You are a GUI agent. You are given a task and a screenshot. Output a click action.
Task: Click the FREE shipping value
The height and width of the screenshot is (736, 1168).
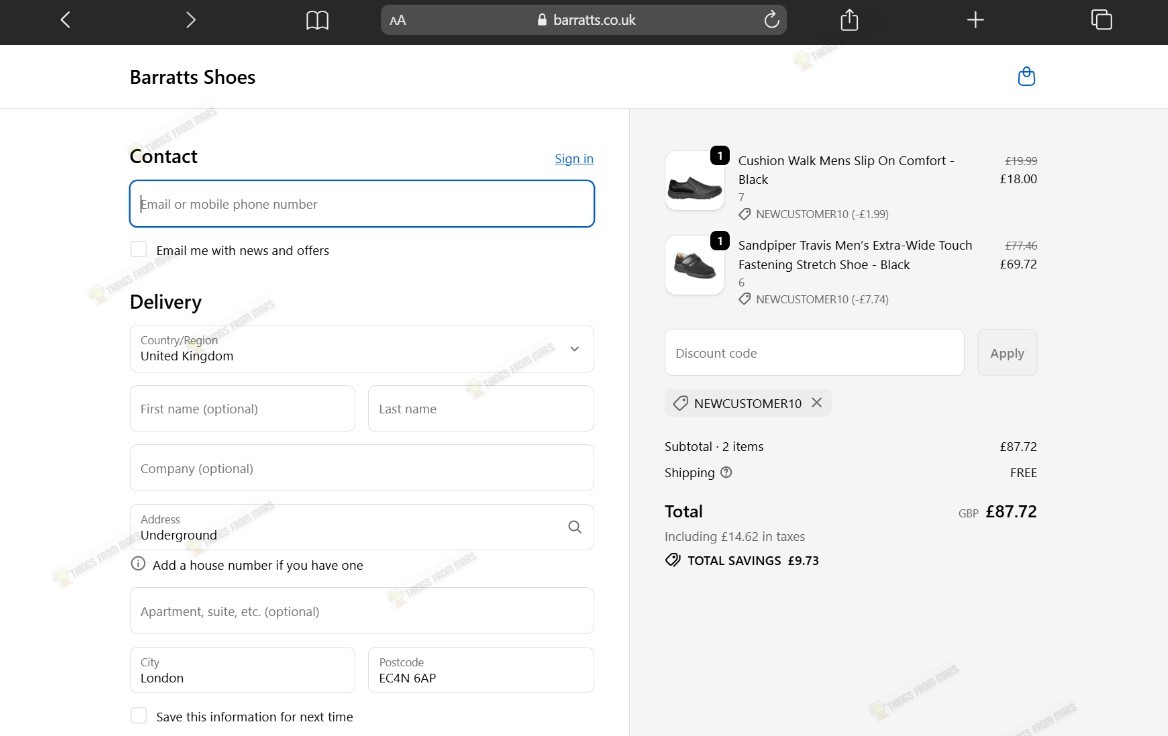(x=1023, y=472)
